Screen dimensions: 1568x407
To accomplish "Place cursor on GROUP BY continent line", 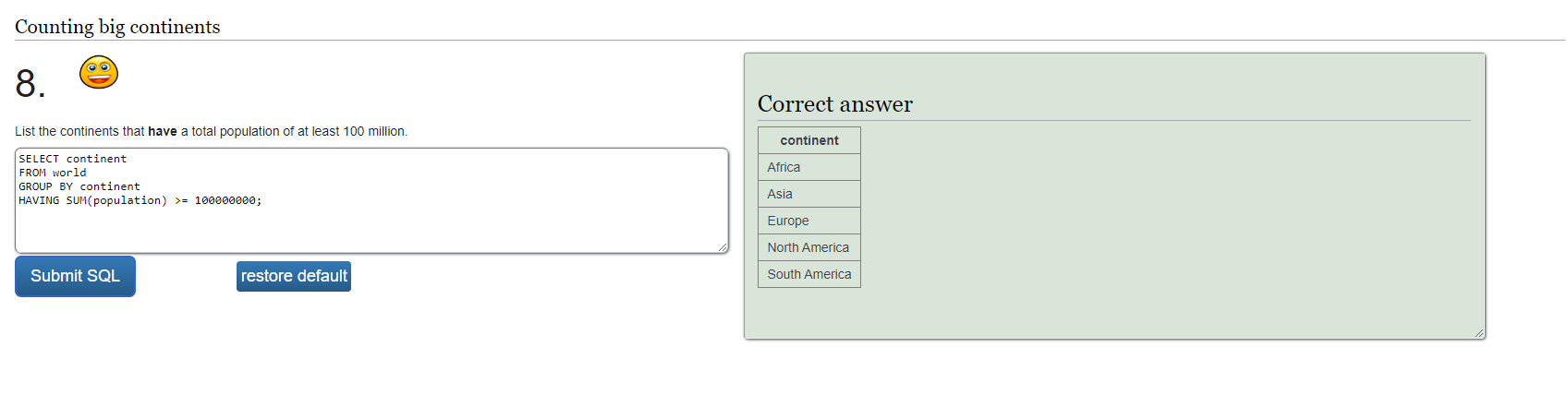I will 79,186.
